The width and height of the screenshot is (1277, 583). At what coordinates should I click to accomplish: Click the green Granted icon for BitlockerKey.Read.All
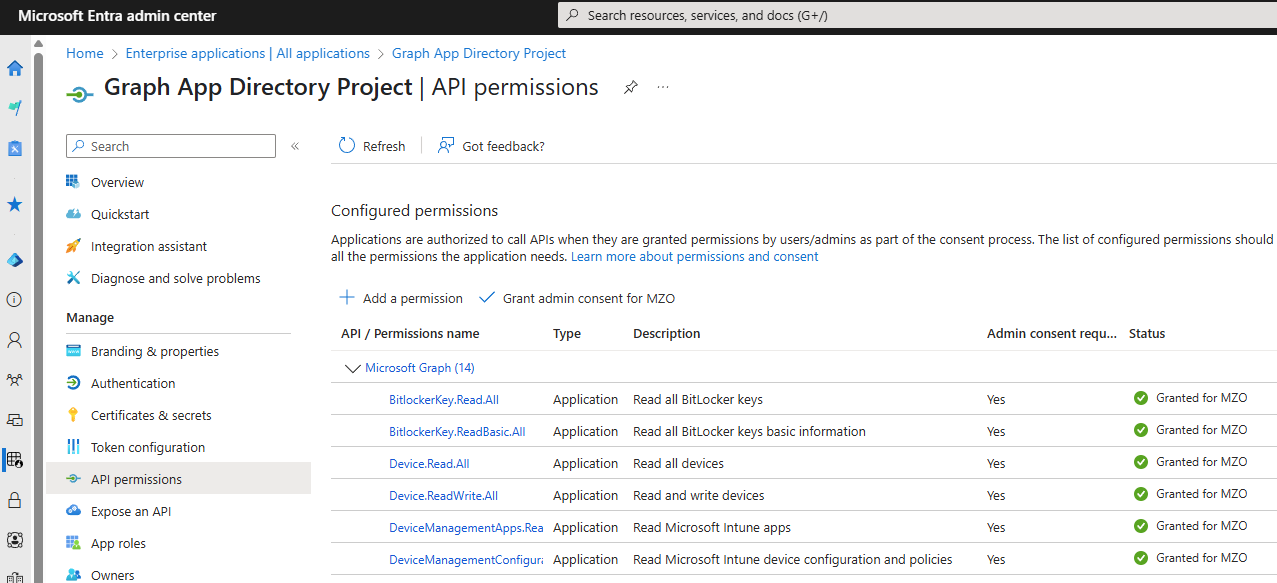point(1140,397)
